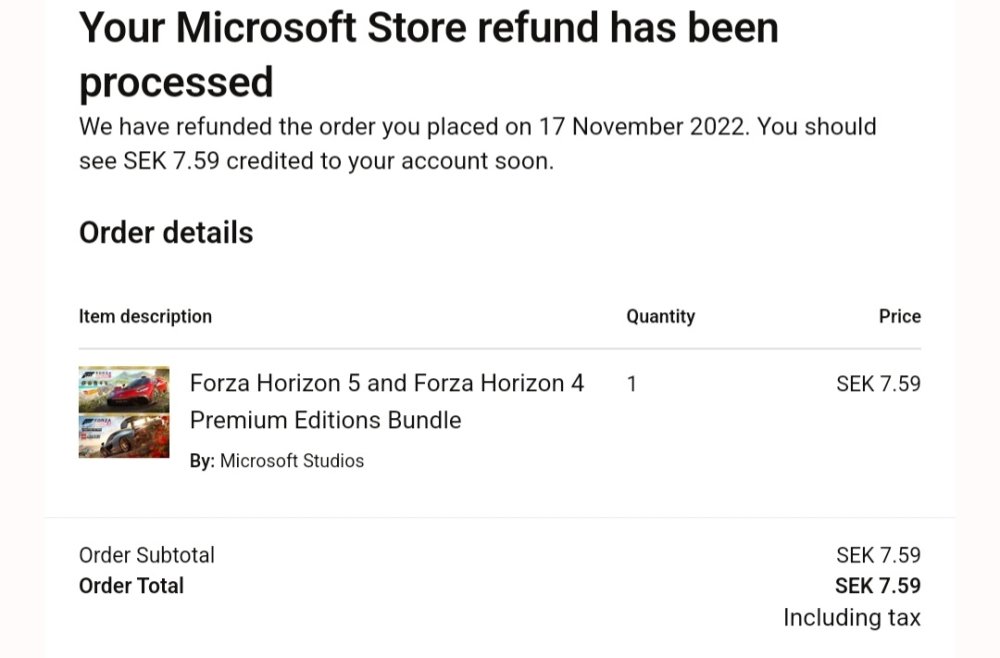
Task: Click the bold Order Total label
Action: (131, 585)
